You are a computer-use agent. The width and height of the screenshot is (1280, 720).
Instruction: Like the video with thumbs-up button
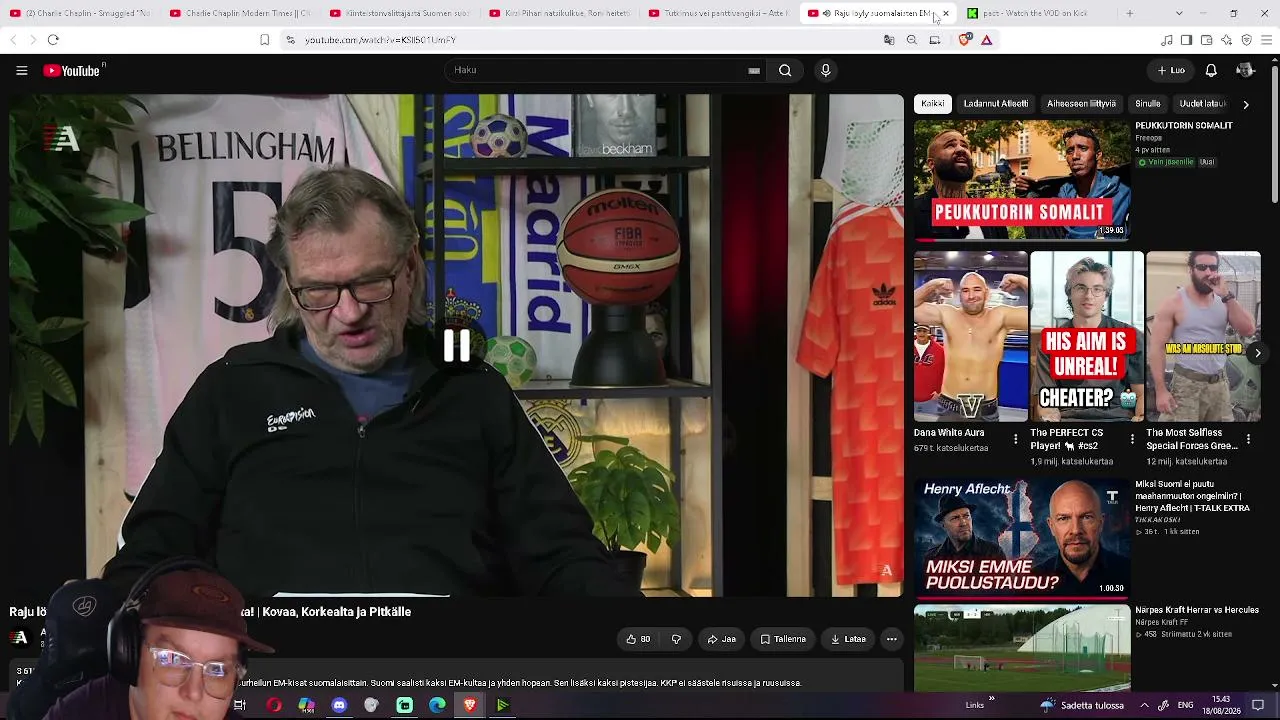(x=638, y=639)
